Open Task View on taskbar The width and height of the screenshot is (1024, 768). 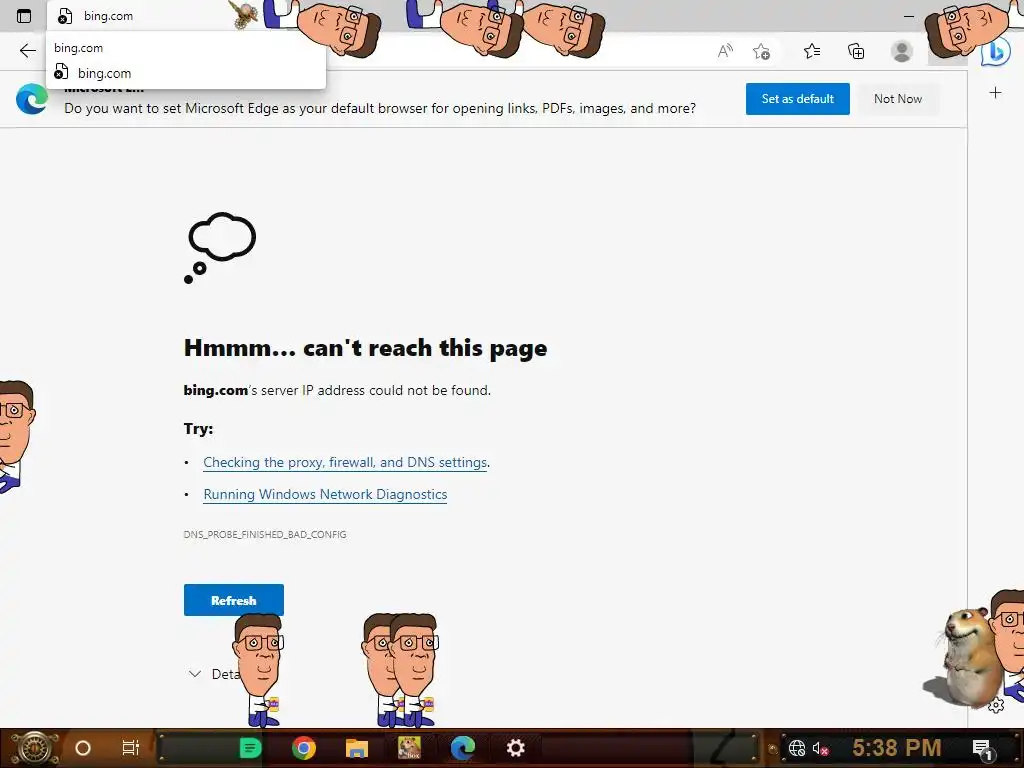131,748
